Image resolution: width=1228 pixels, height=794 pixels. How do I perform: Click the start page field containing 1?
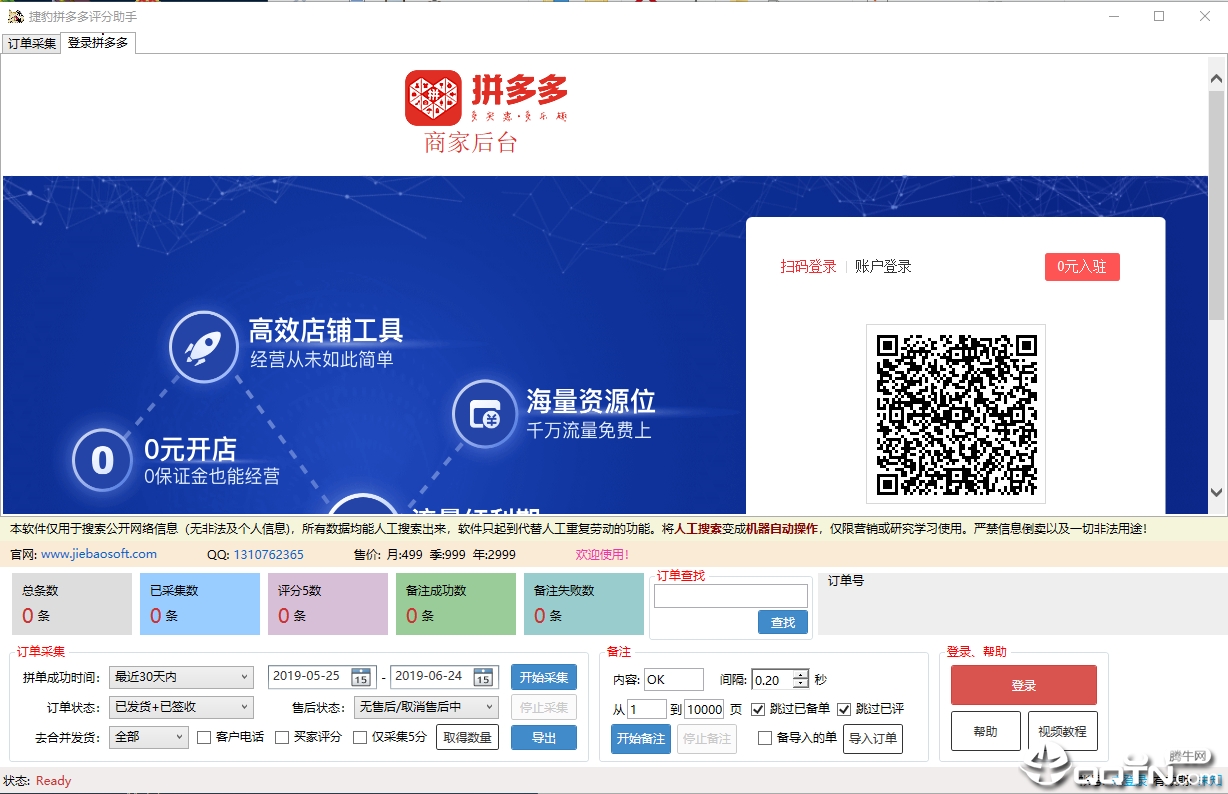pos(647,709)
